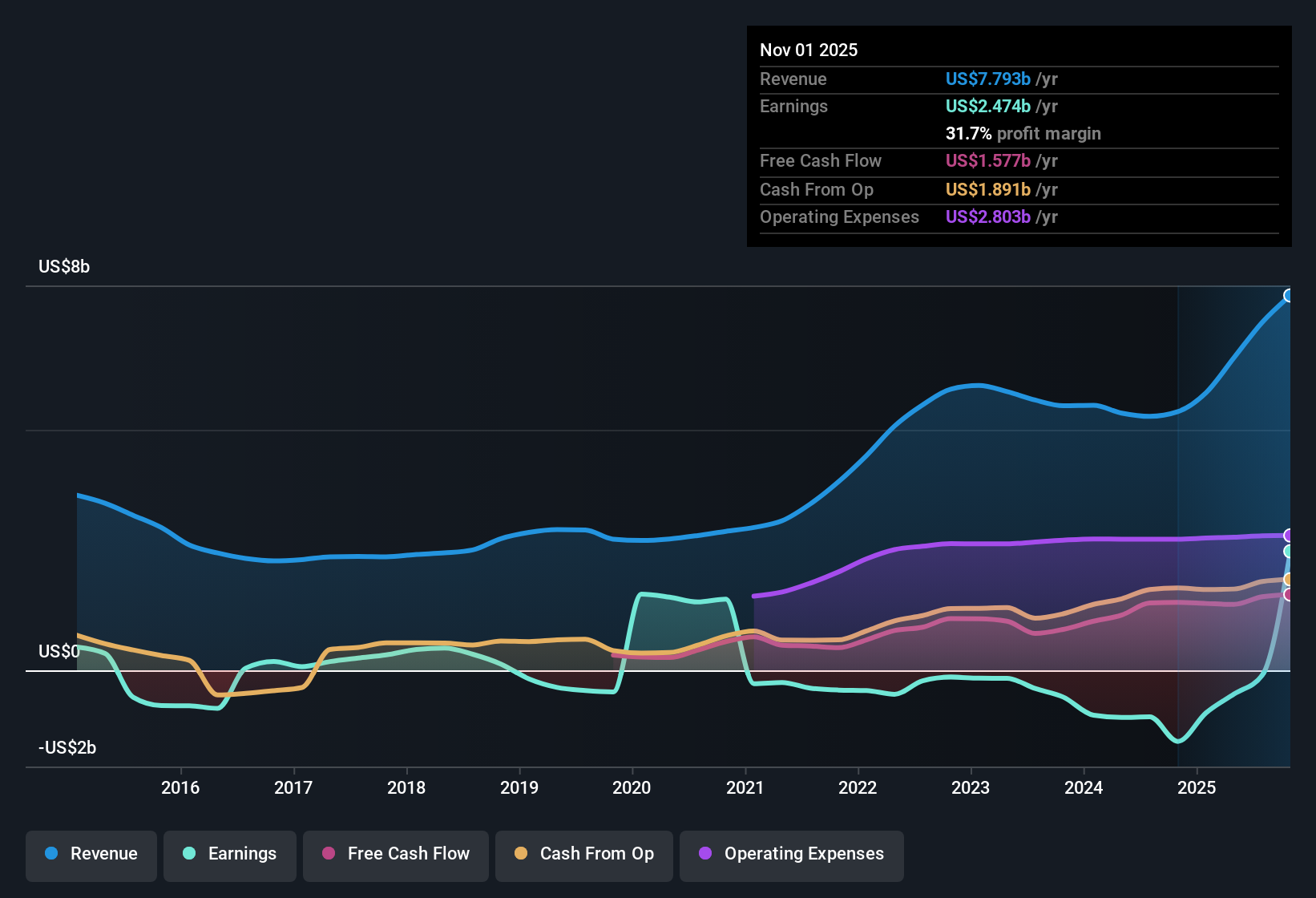
Task: Click the orange Cash From Op legend dot
Action: 521,854
